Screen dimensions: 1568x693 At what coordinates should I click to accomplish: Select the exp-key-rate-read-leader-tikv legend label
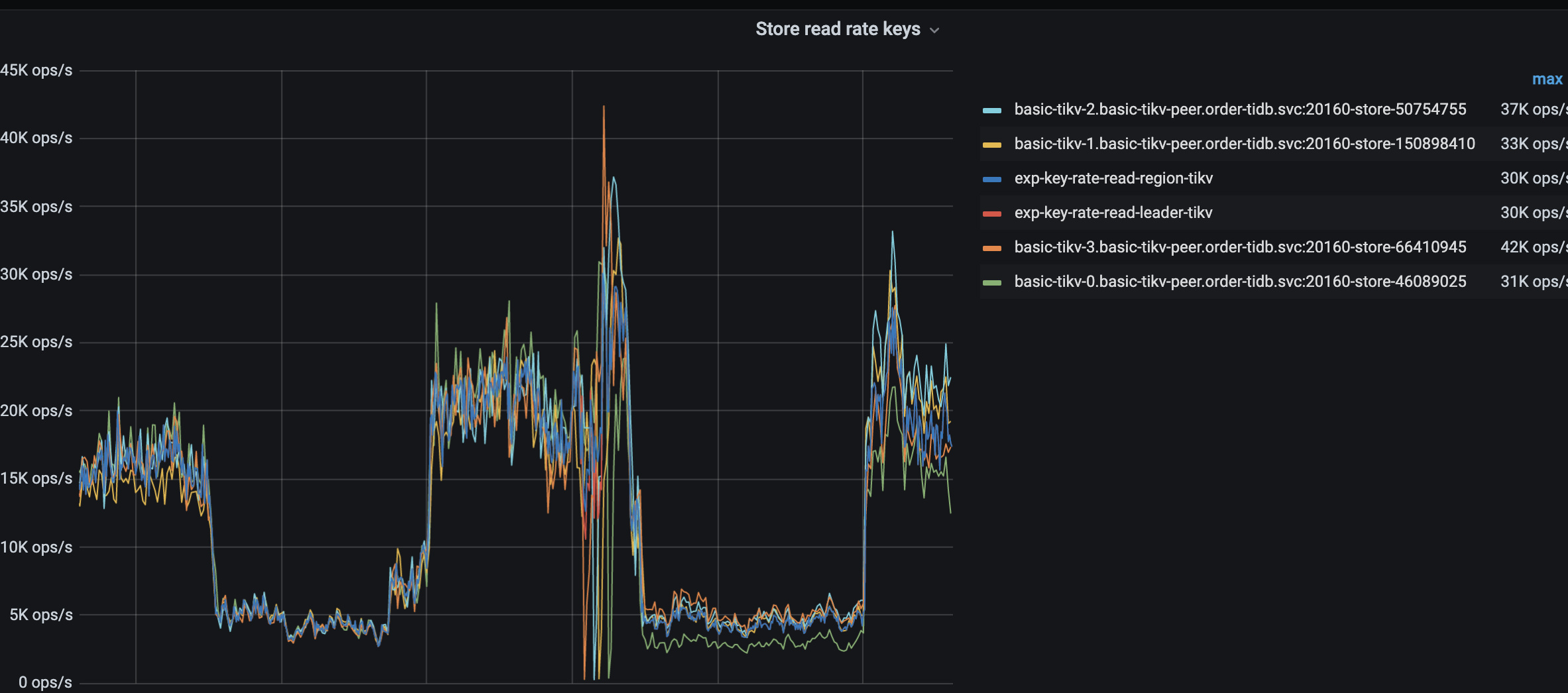click(x=1113, y=213)
